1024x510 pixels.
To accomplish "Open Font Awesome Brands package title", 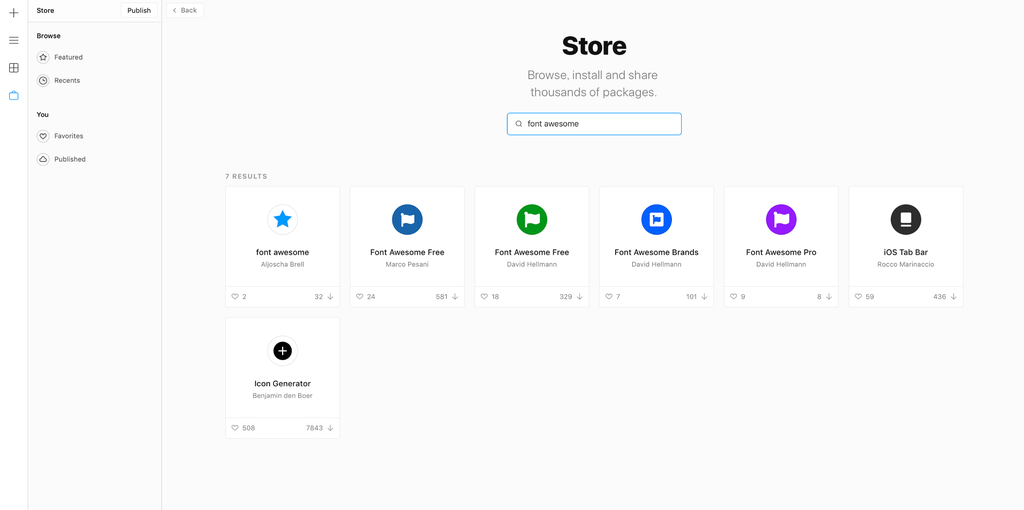I will [x=656, y=252].
